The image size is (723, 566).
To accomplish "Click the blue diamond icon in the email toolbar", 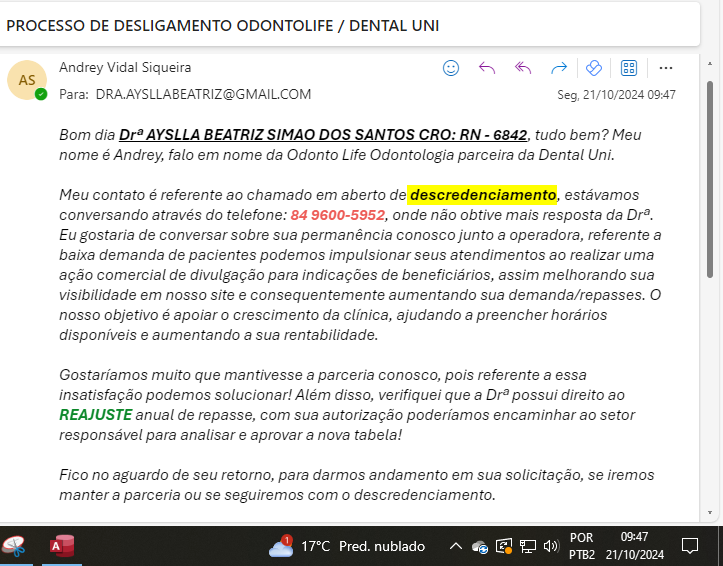I will click(x=593, y=68).
